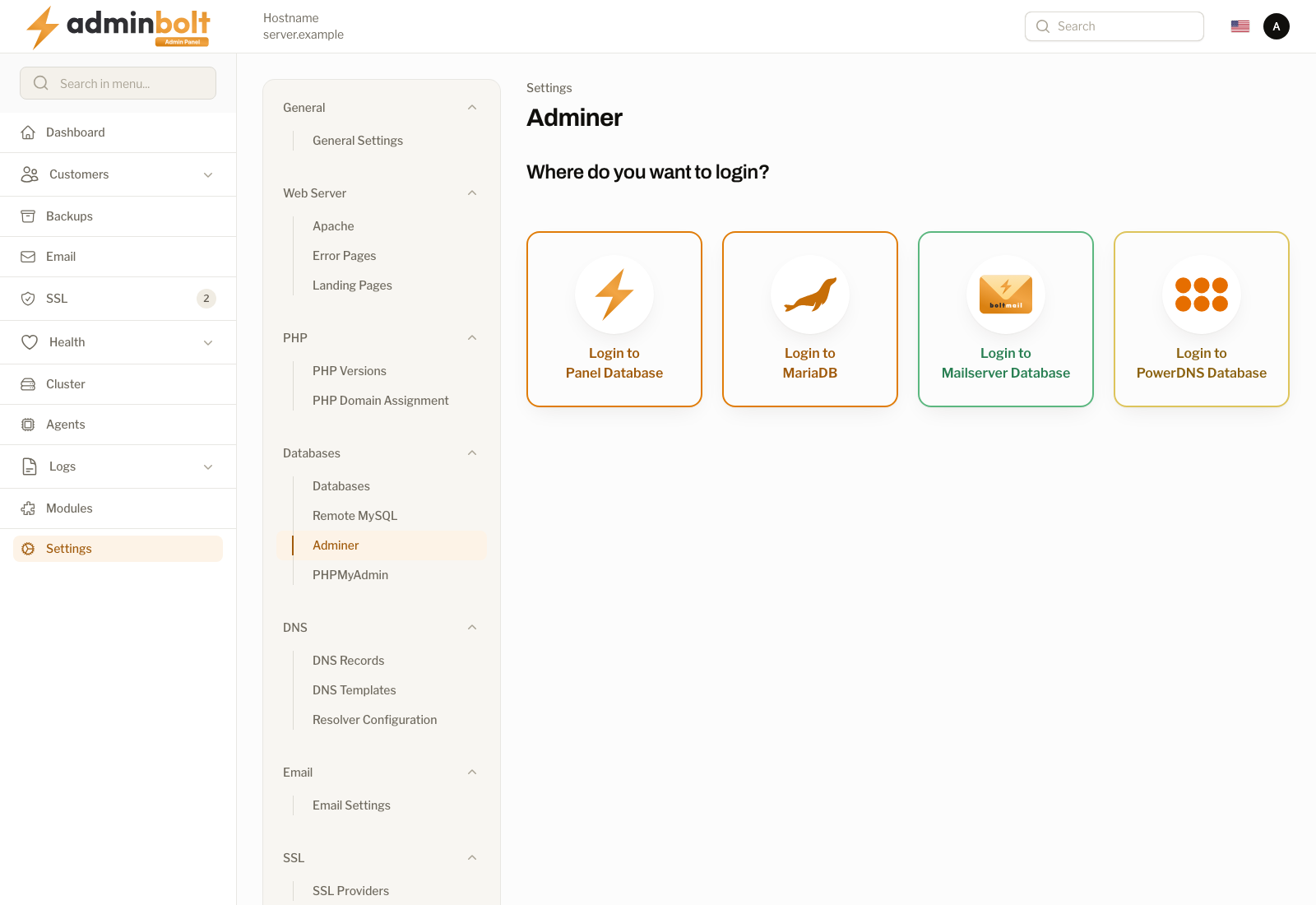Screen dimensions: 1316x905
Task: Click the boltmail Mailserver icon
Action: pyautogui.click(x=1006, y=295)
